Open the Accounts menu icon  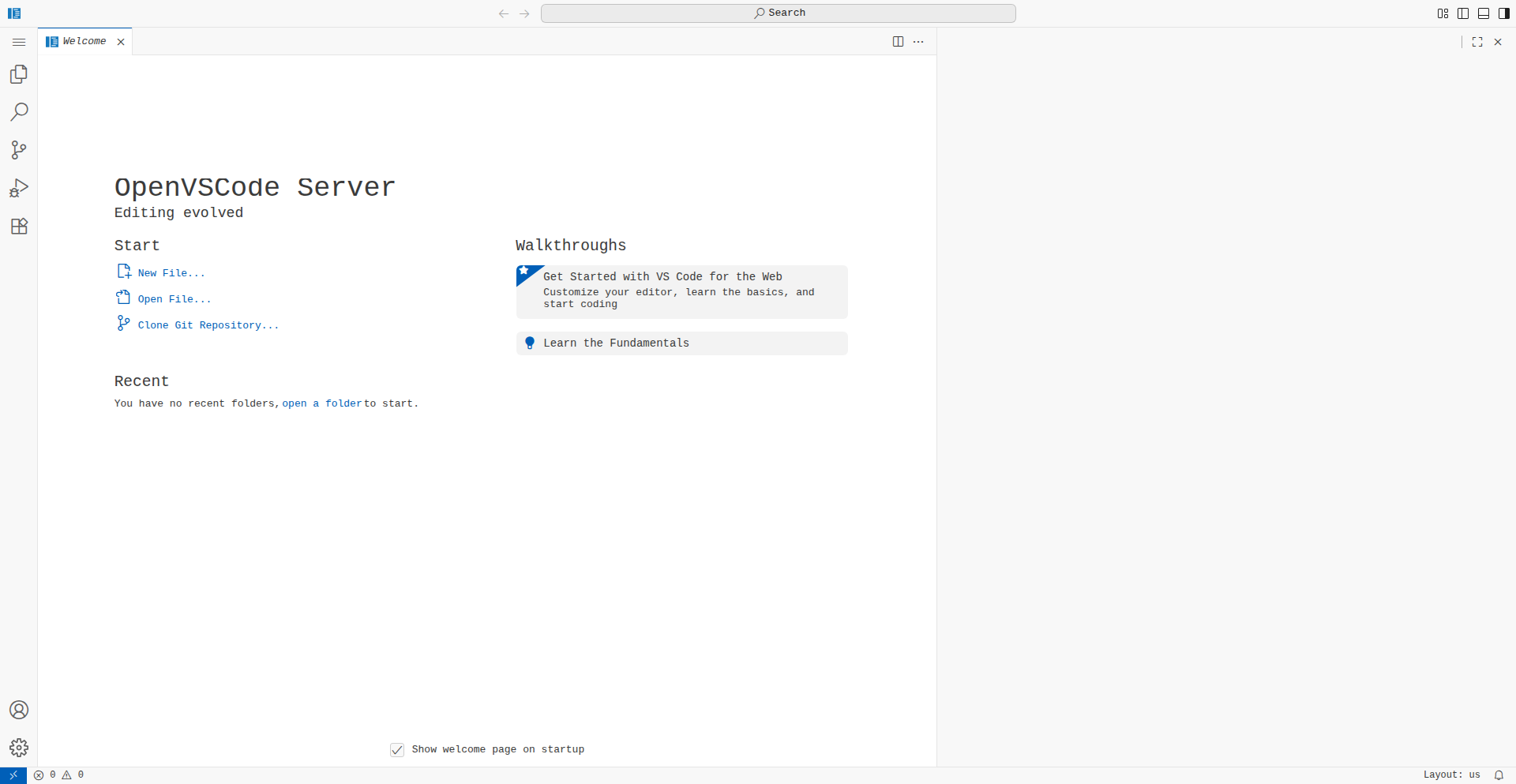(x=19, y=710)
